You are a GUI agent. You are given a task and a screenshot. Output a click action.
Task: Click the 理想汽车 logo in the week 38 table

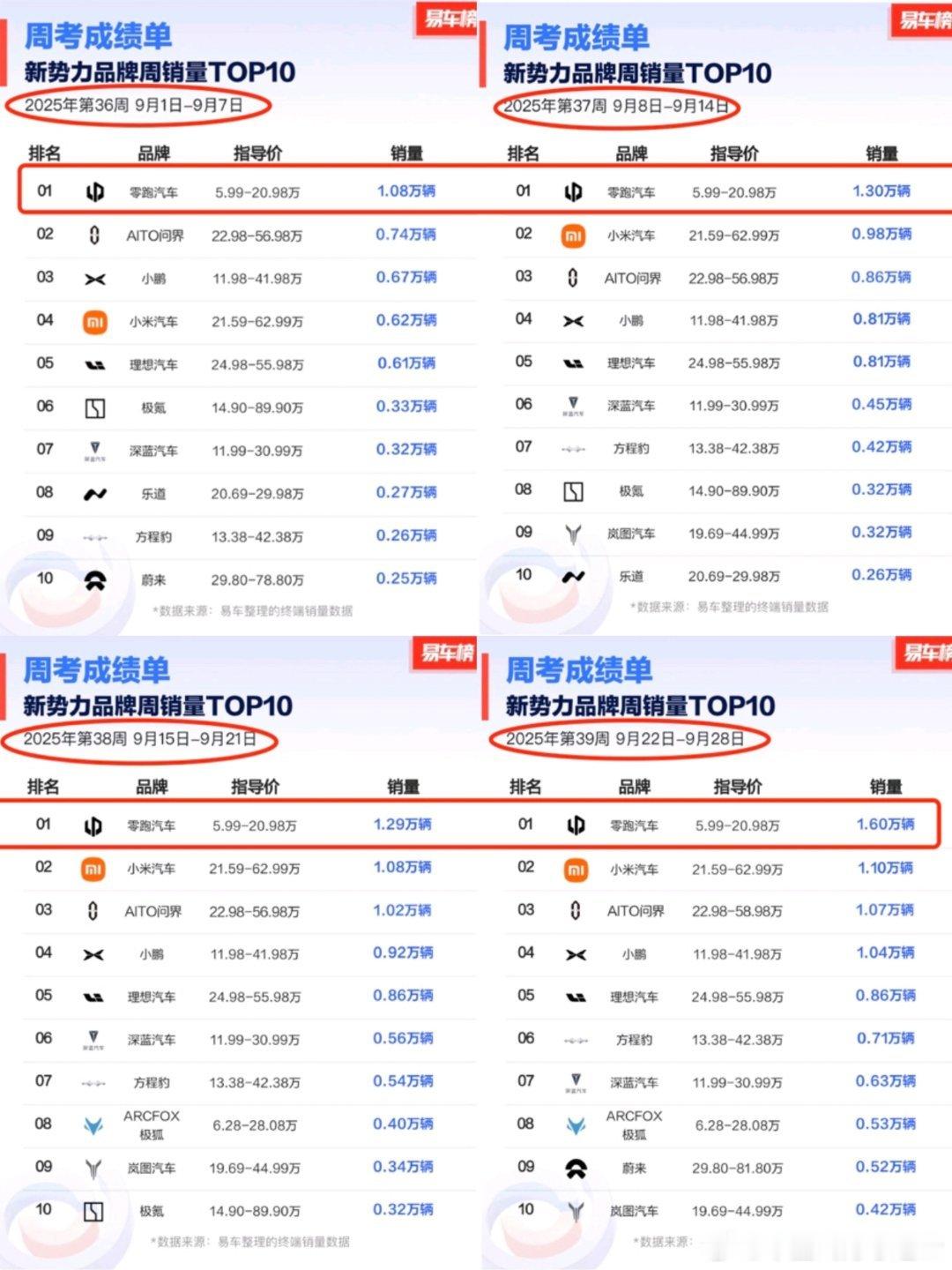pos(93,997)
